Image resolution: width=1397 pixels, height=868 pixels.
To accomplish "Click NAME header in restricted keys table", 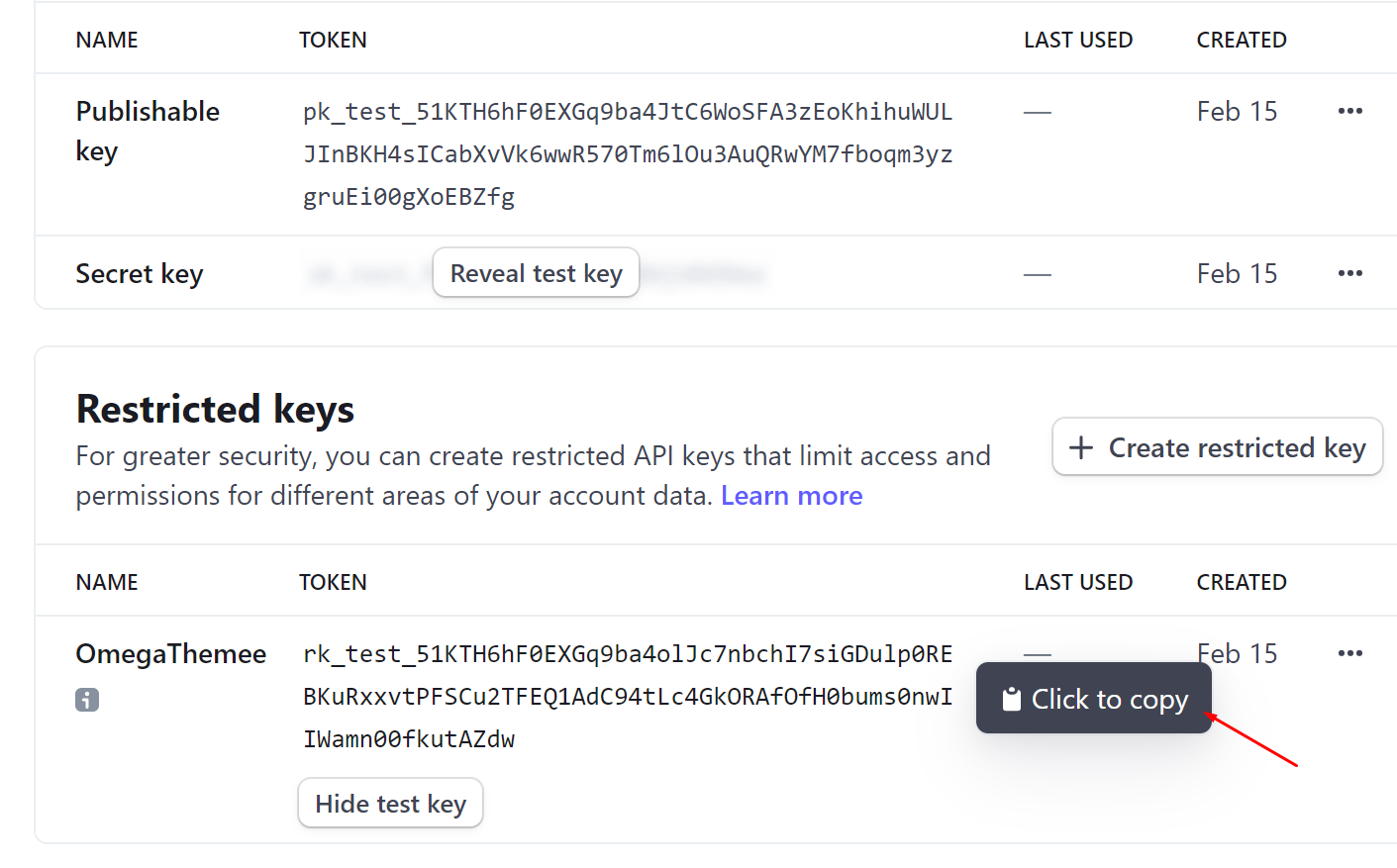I will pos(107,583).
